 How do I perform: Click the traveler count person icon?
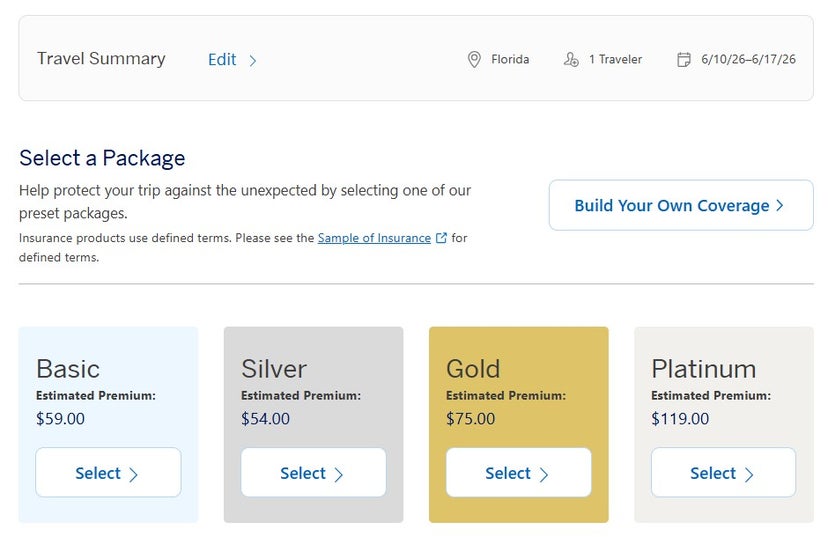point(571,60)
